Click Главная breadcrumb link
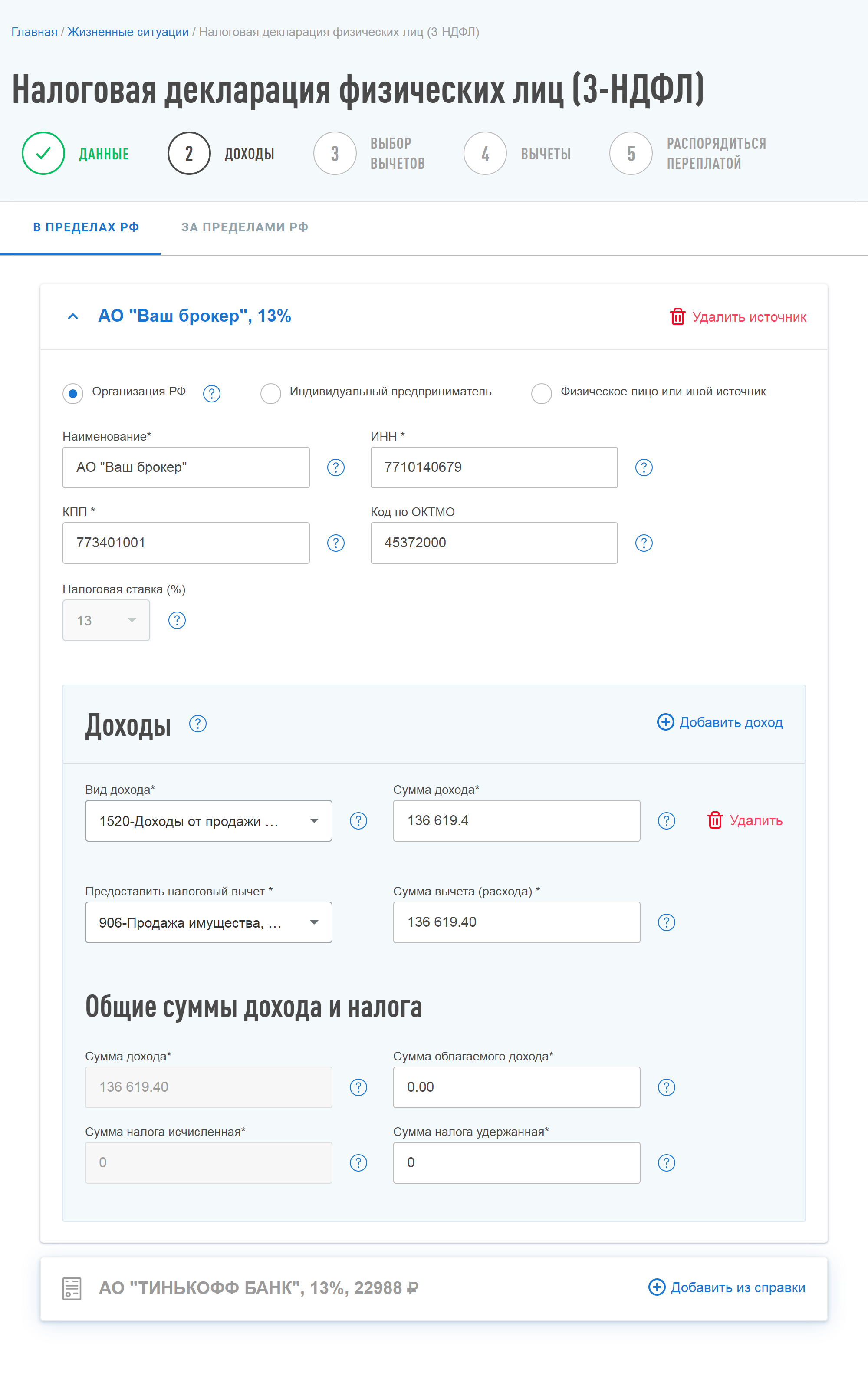 click(x=34, y=32)
